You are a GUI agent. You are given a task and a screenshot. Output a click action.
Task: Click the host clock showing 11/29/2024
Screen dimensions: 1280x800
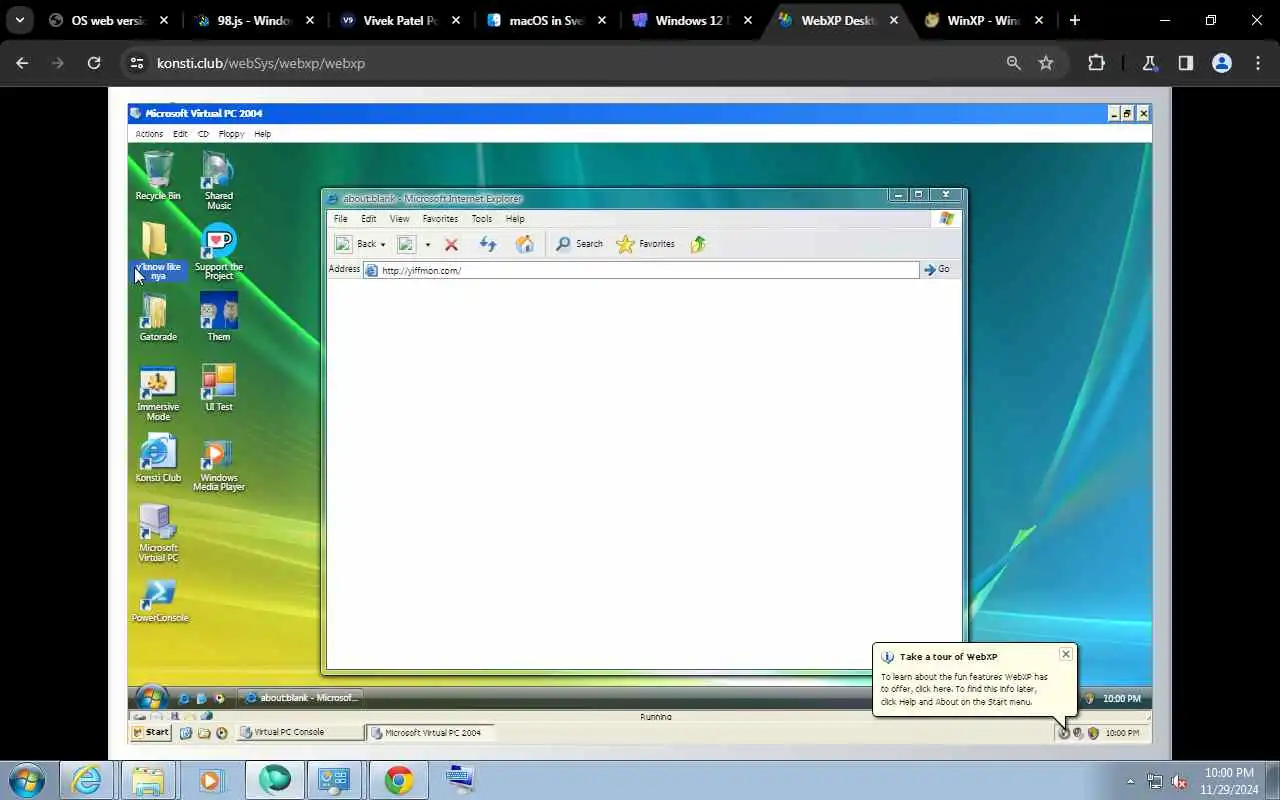click(x=1229, y=781)
